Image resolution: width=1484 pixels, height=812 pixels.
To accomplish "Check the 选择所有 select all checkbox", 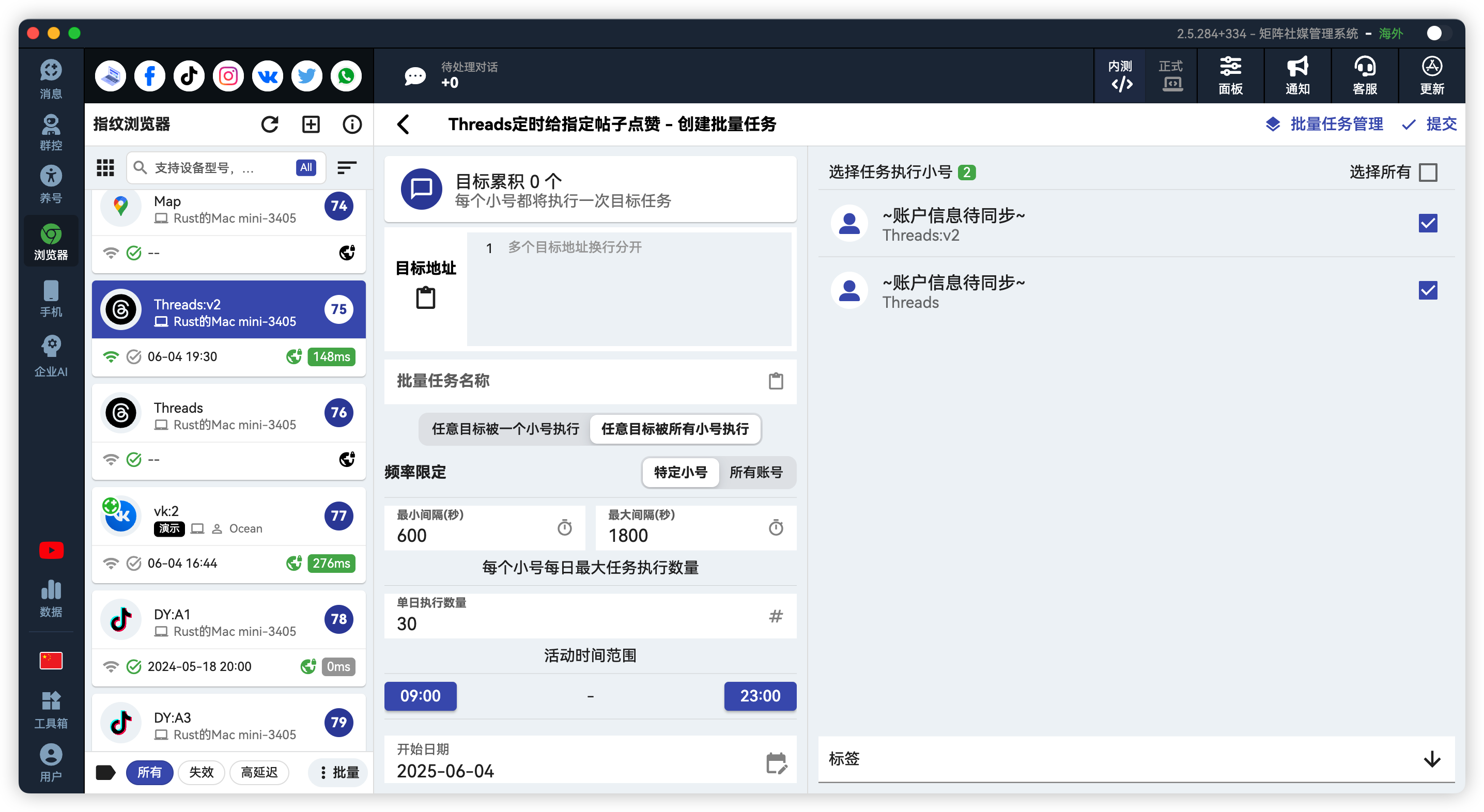I will point(1428,171).
